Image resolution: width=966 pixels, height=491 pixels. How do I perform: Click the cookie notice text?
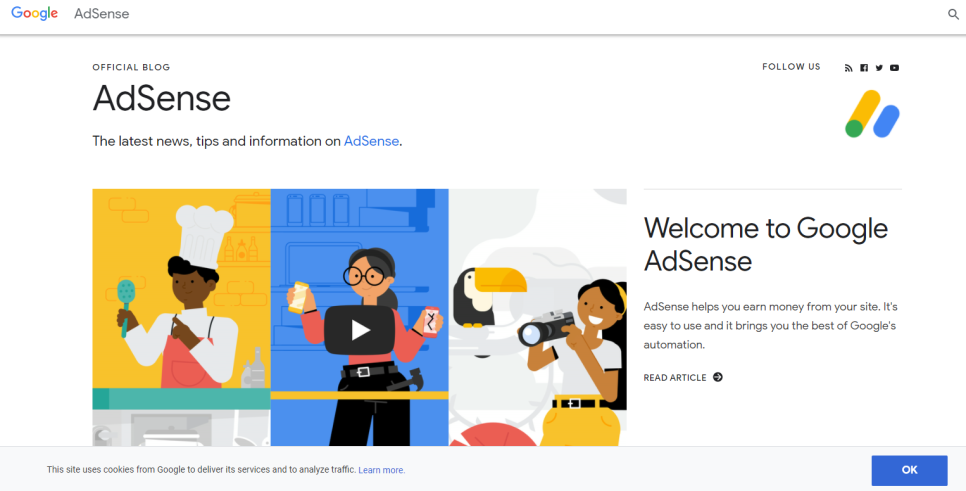(201, 469)
